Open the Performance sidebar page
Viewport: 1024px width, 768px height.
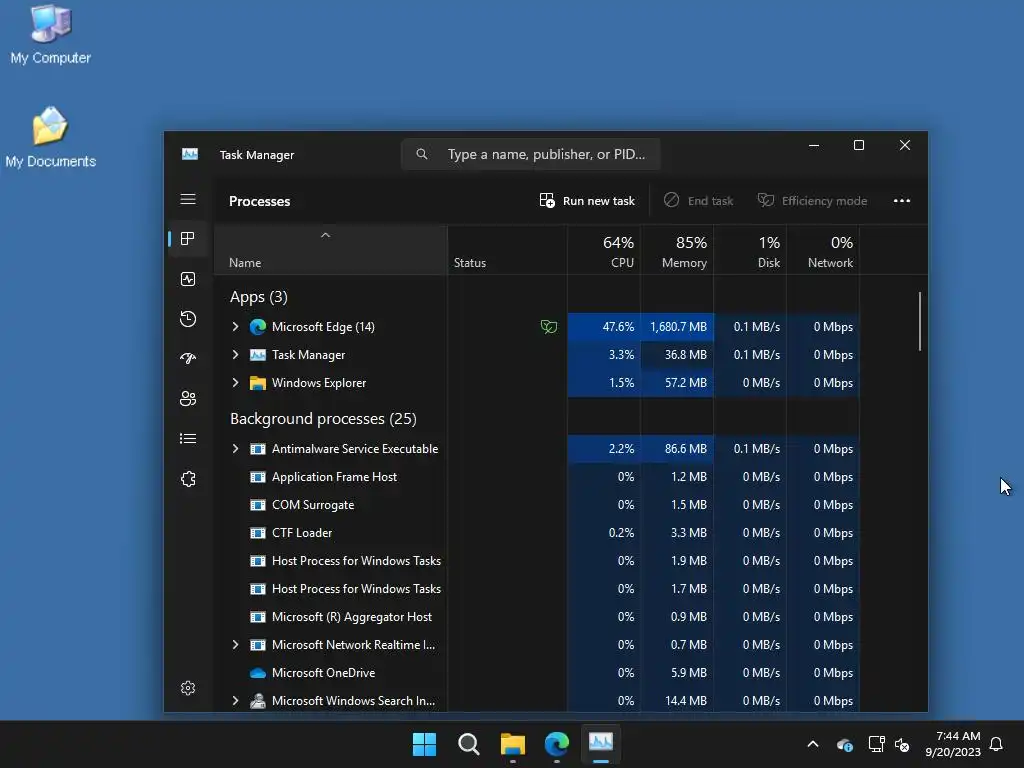coord(188,280)
